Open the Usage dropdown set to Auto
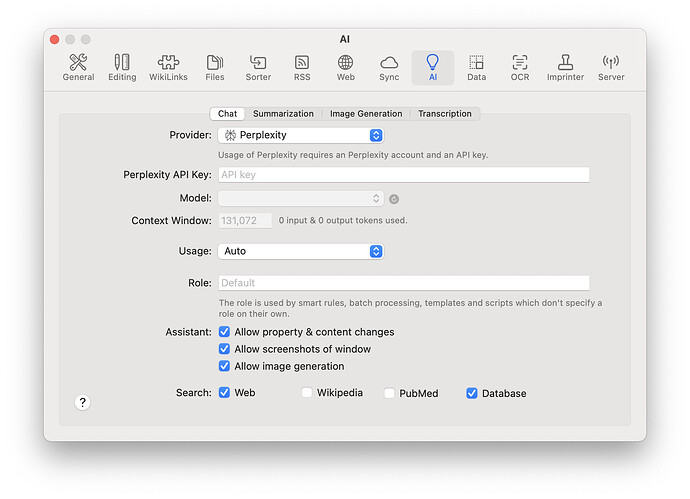This screenshot has height=499, width=690. point(301,251)
